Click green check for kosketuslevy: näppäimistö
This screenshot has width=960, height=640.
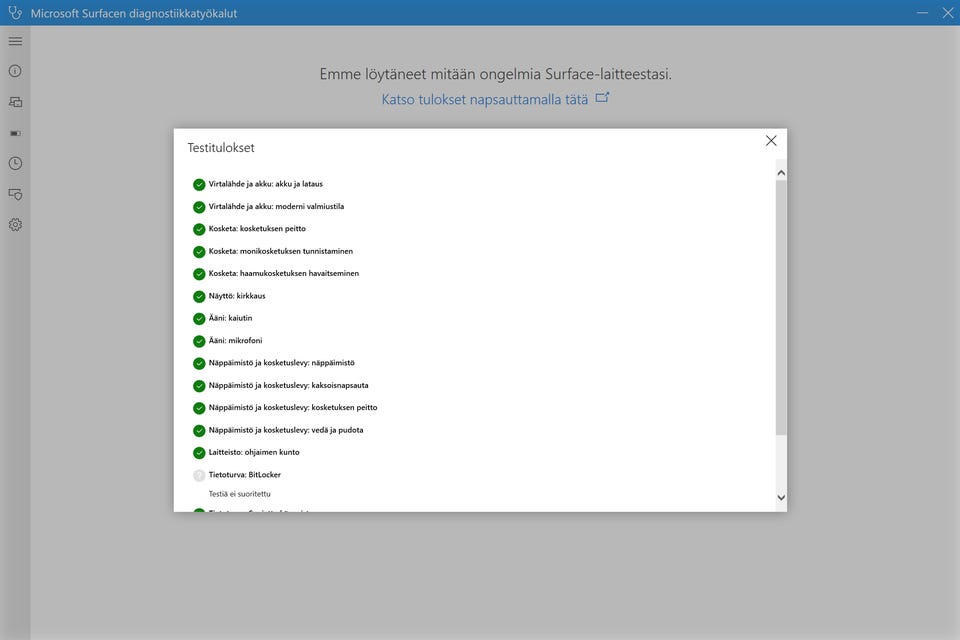(x=199, y=363)
